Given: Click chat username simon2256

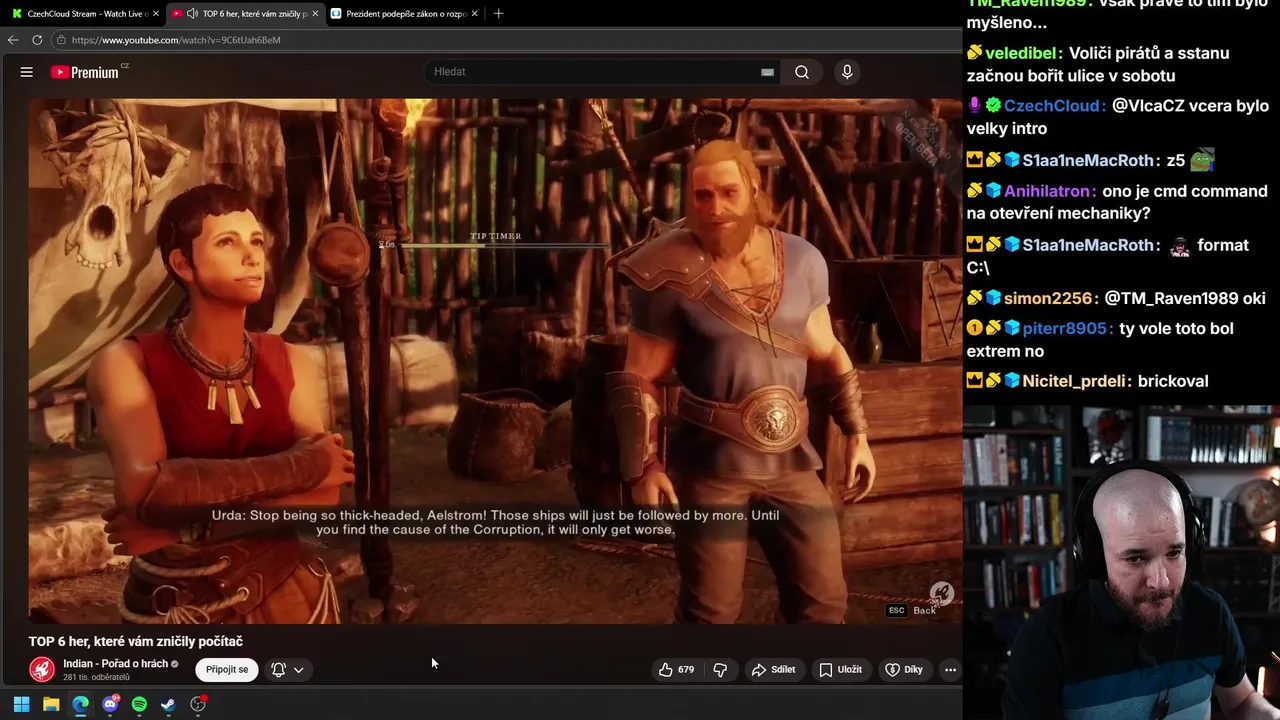Looking at the screenshot, I should click(x=1050, y=298).
